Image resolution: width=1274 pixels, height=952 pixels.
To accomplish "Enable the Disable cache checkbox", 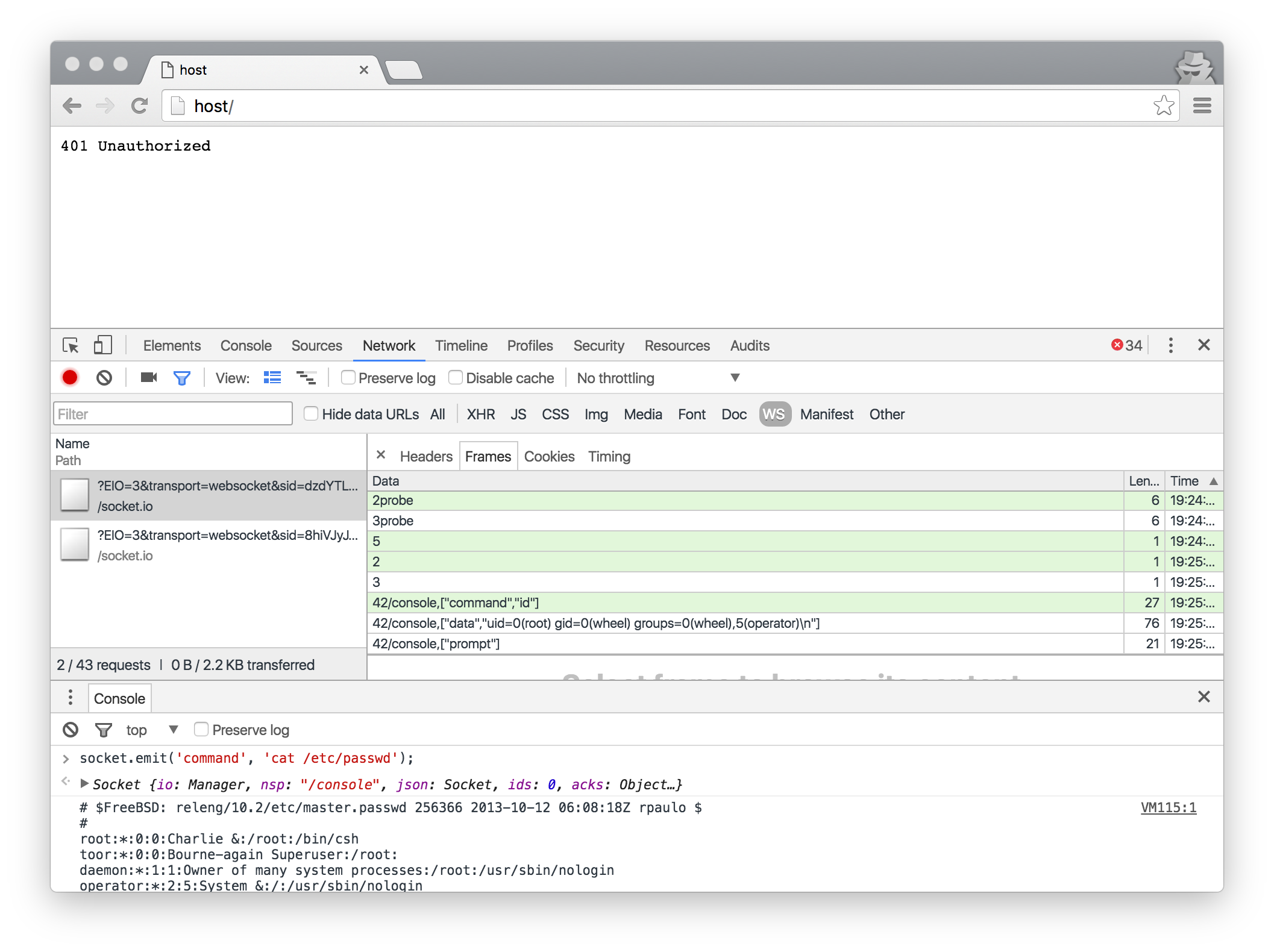I will point(456,378).
